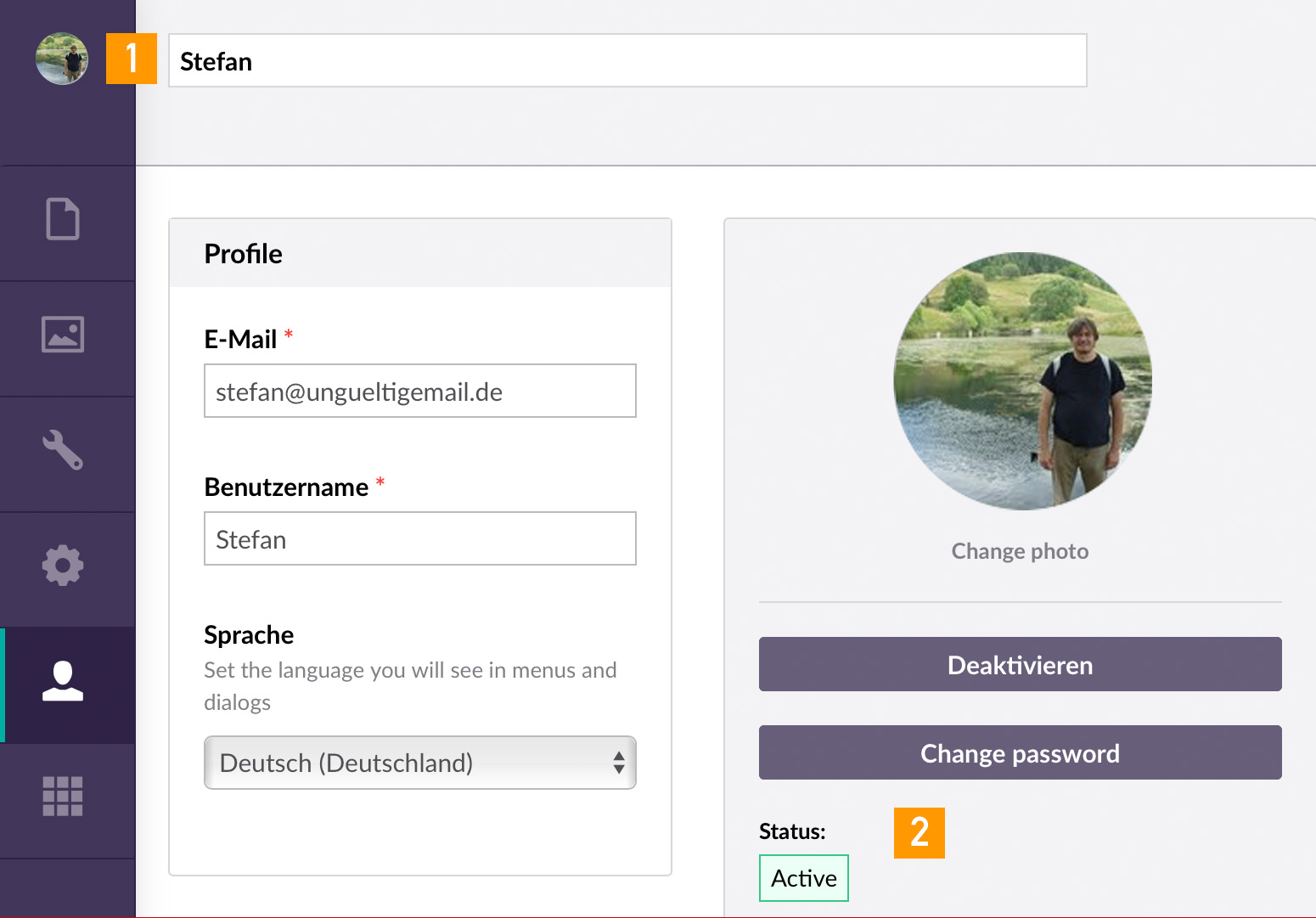The height and width of the screenshot is (918, 1316).
Task: Focus the name field containing Stefan at top
Action: (627, 61)
